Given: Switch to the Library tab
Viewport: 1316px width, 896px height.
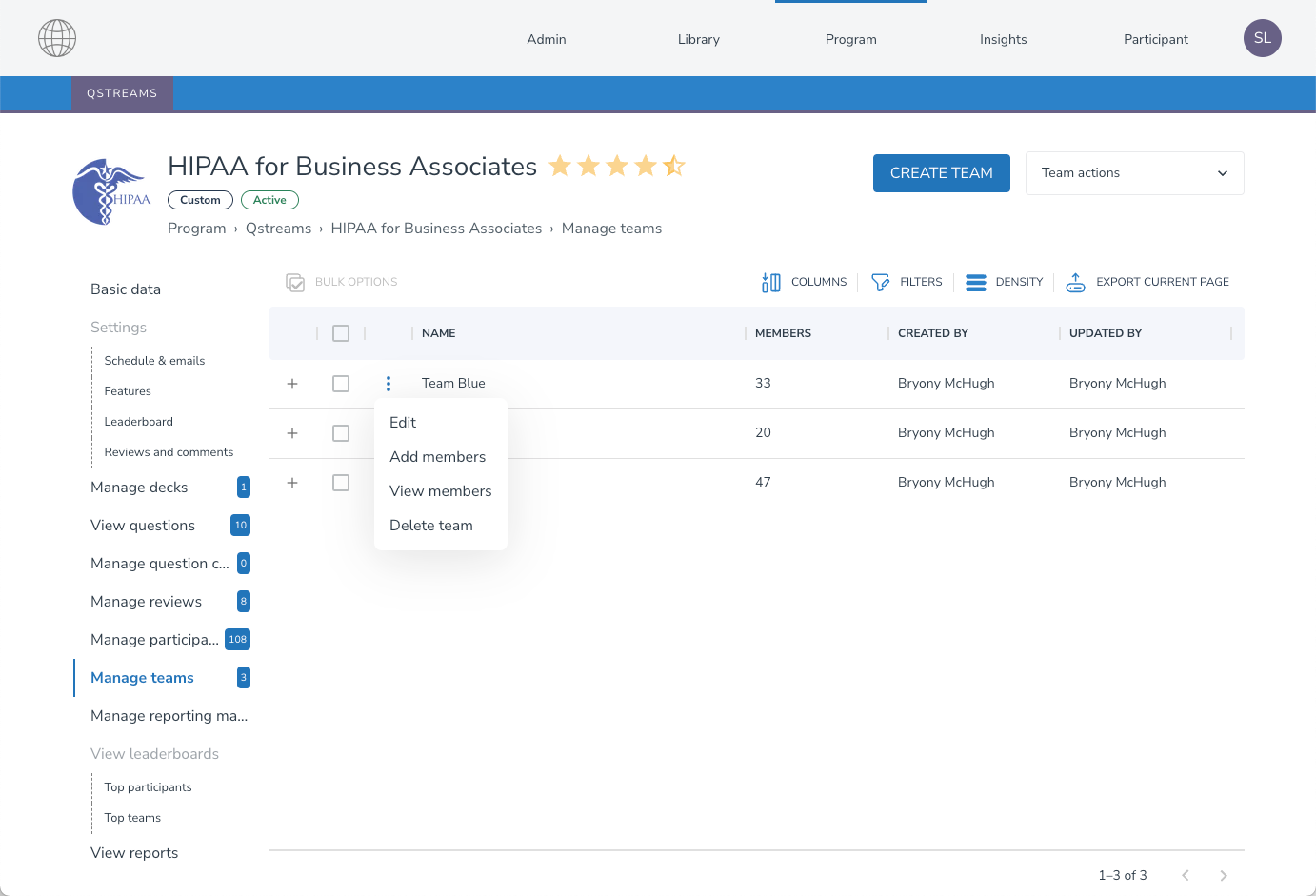Looking at the screenshot, I should (699, 39).
